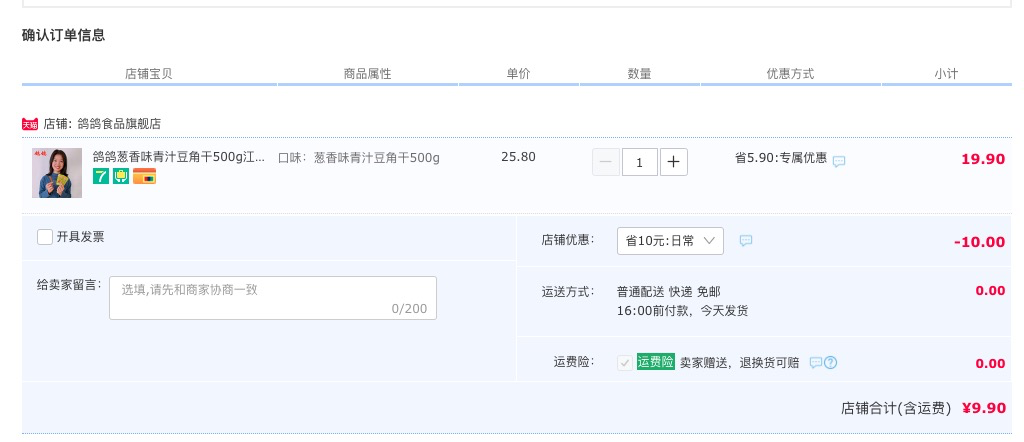
Task: Click the discount amount -10.00
Action: 980,242
